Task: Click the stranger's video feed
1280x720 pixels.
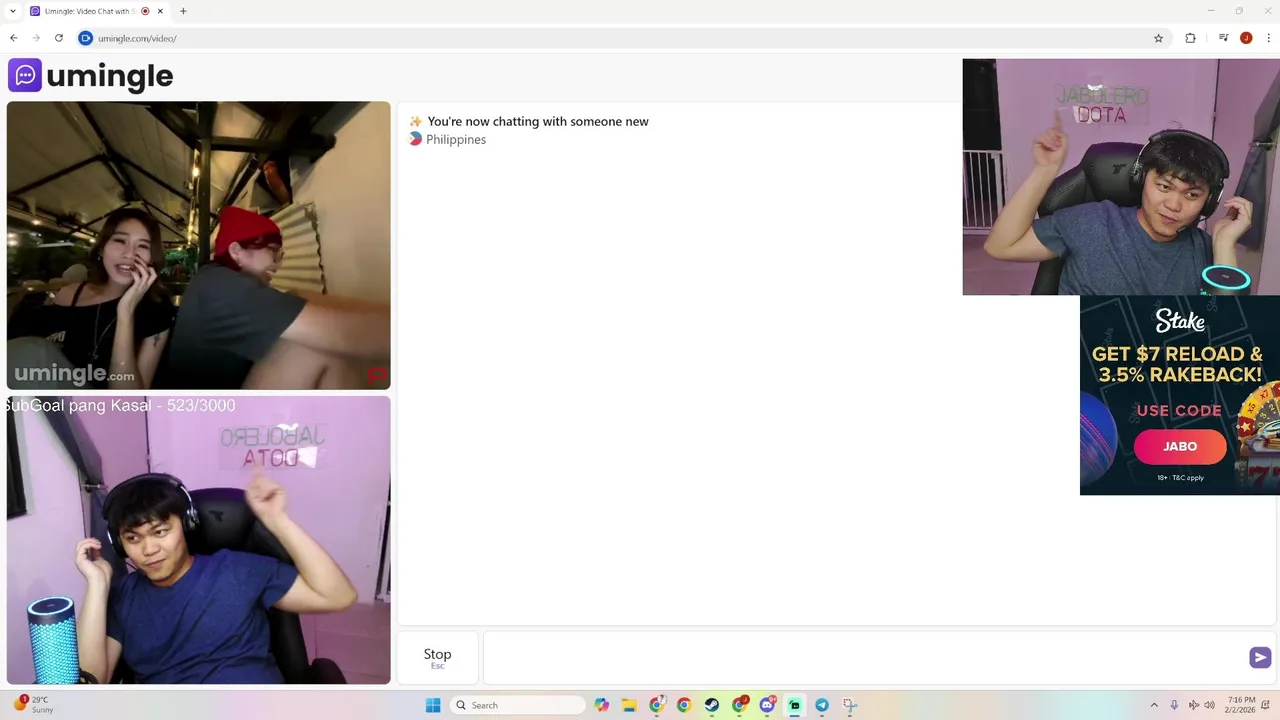Action: 198,245
